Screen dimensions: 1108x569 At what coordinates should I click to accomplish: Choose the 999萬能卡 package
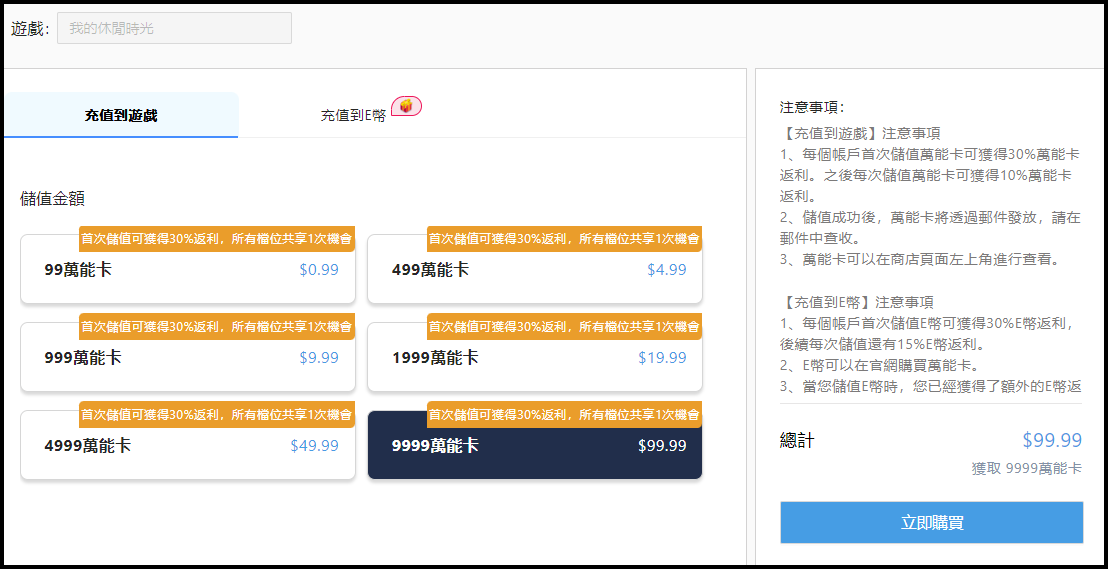pyautogui.click(x=188, y=358)
